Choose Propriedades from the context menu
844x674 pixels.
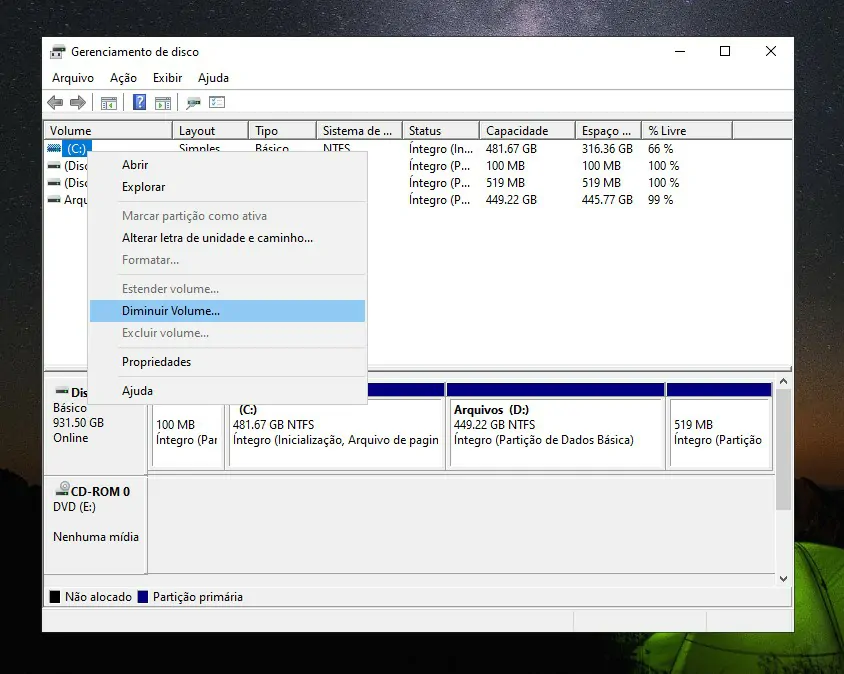(x=228, y=362)
